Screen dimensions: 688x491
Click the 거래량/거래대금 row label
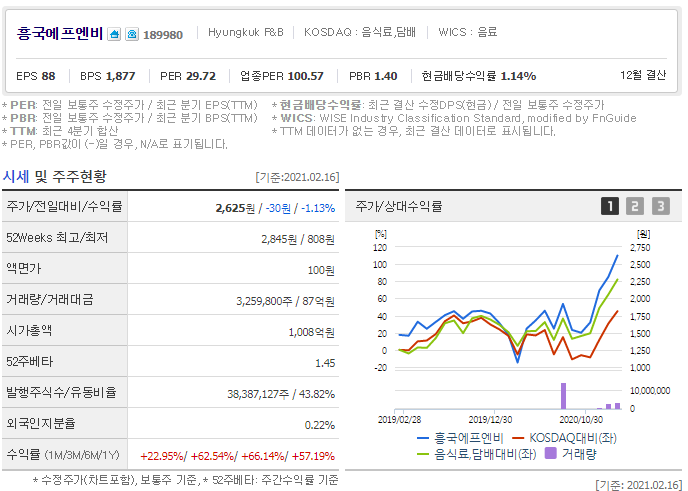tap(50, 300)
